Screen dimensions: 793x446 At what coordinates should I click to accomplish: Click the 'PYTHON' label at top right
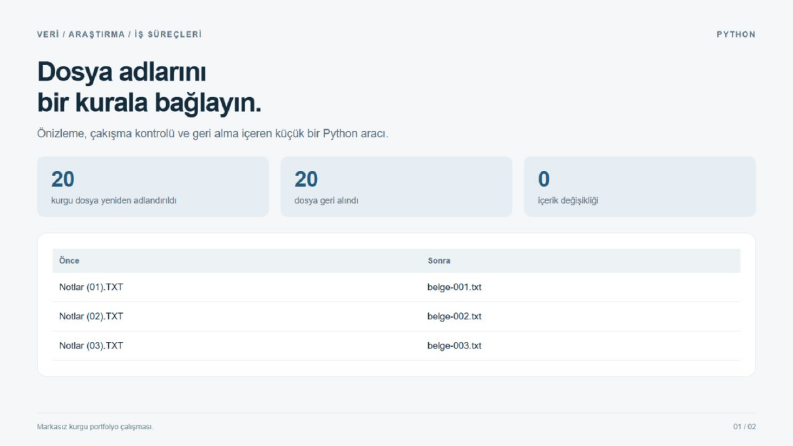click(736, 34)
